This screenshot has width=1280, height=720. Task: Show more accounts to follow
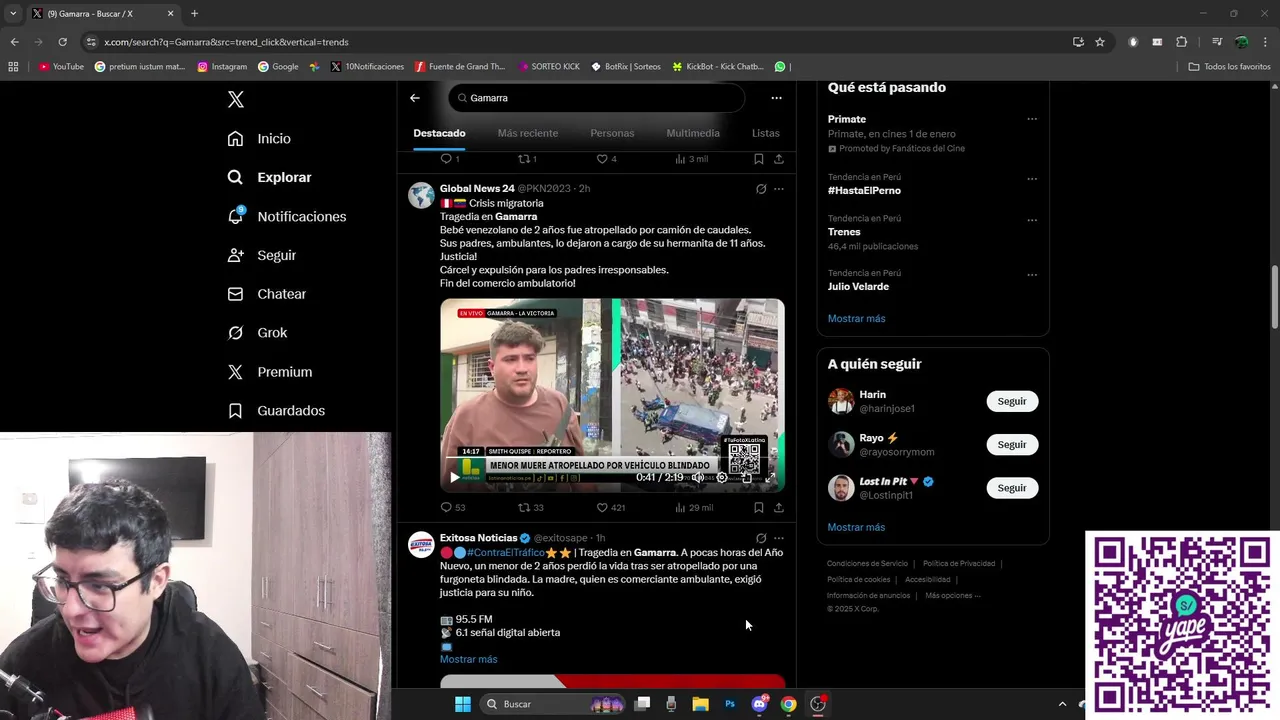click(856, 527)
